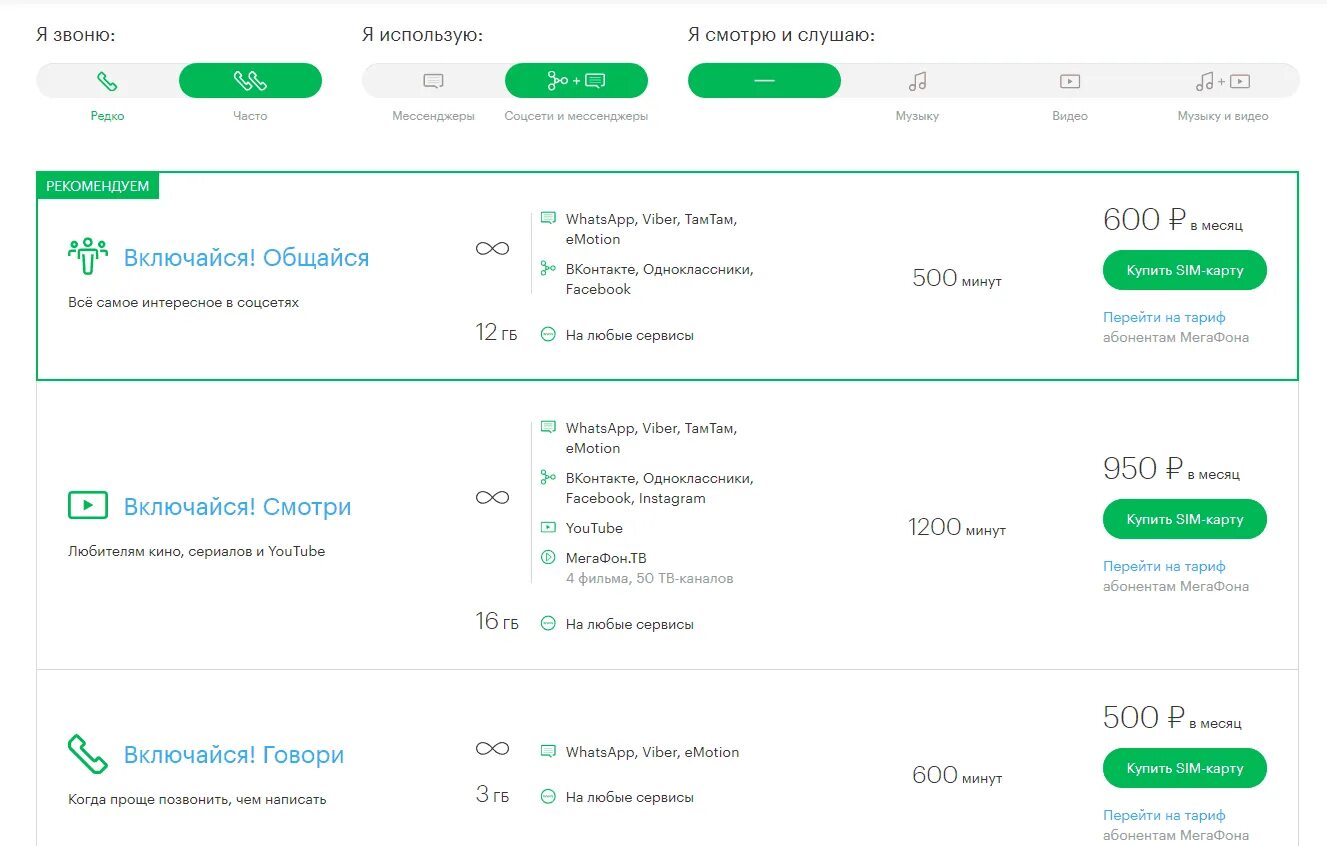Click the 'Музыку и видео' label
1327x846 pixels.
1223,116
